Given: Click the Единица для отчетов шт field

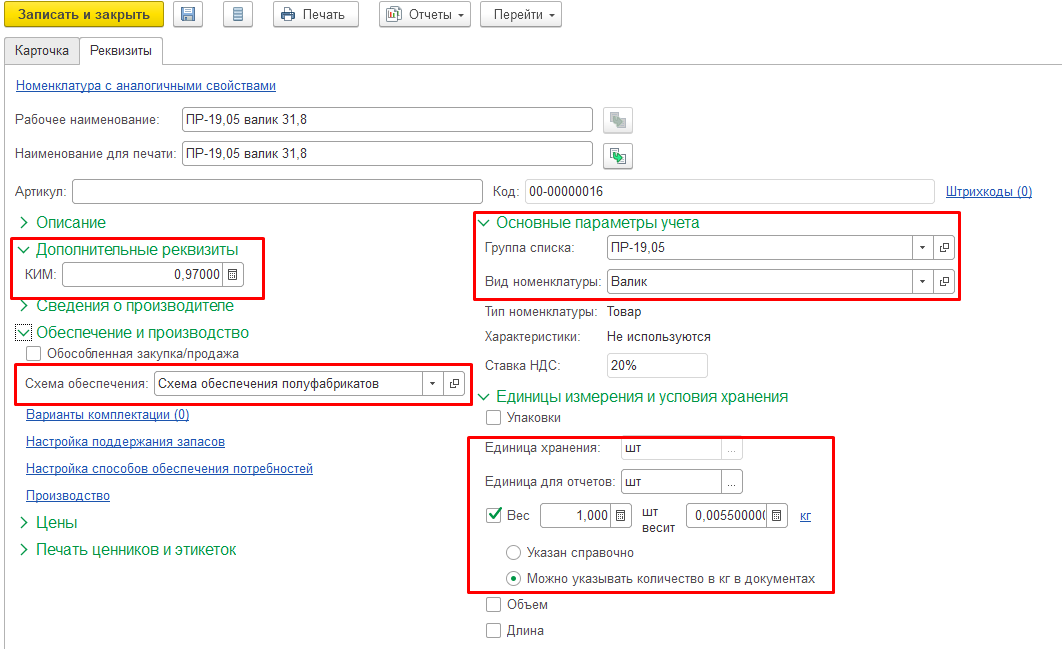Looking at the screenshot, I should [x=671, y=482].
